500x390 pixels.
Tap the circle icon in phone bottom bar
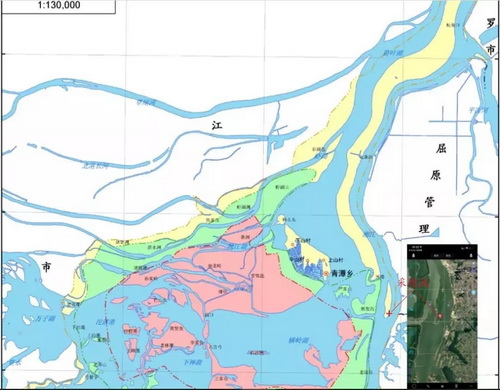[x=414, y=386]
